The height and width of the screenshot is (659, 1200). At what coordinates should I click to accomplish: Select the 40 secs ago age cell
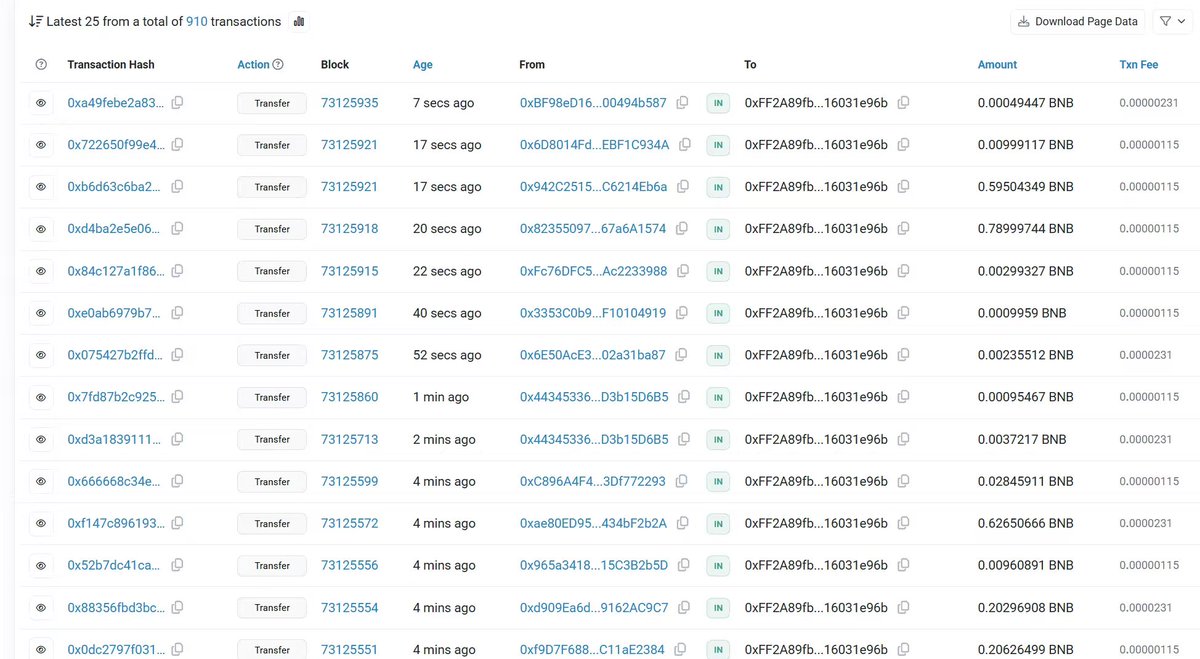click(x=447, y=313)
